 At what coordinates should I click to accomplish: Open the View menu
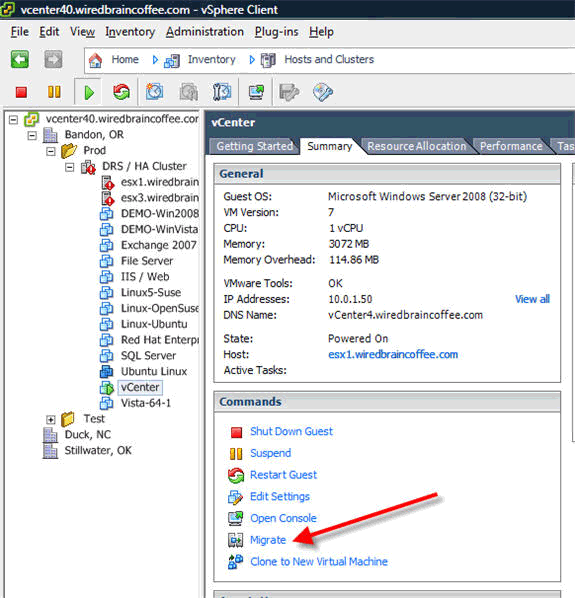tap(82, 32)
